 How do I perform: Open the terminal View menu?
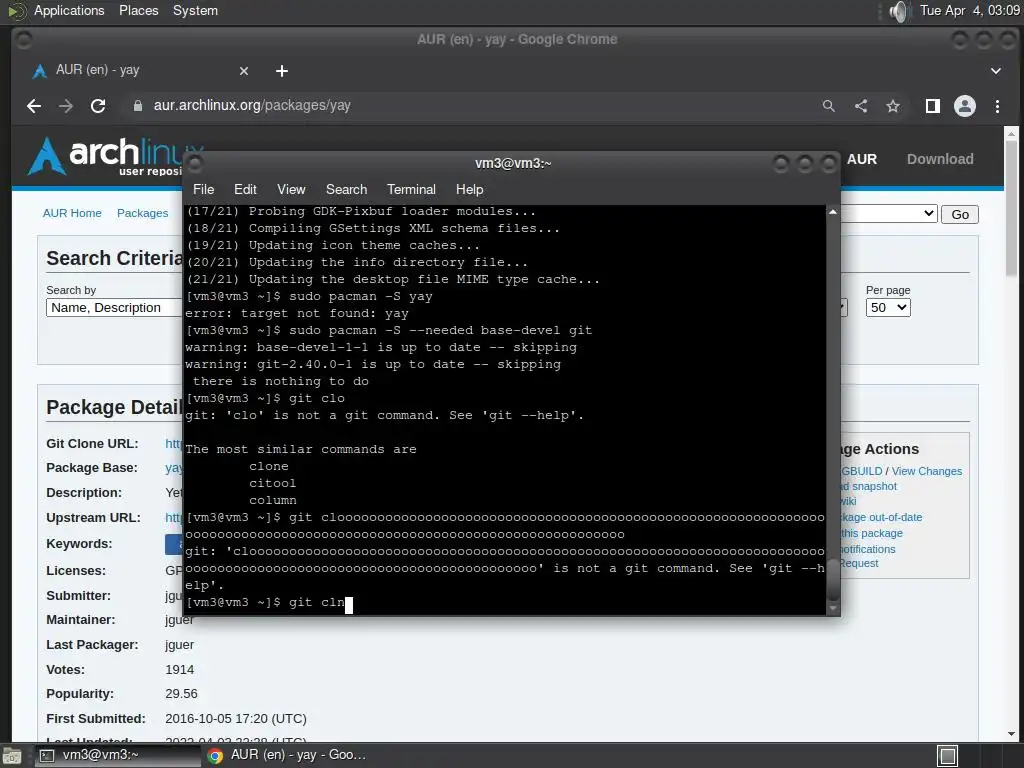tap(291, 189)
